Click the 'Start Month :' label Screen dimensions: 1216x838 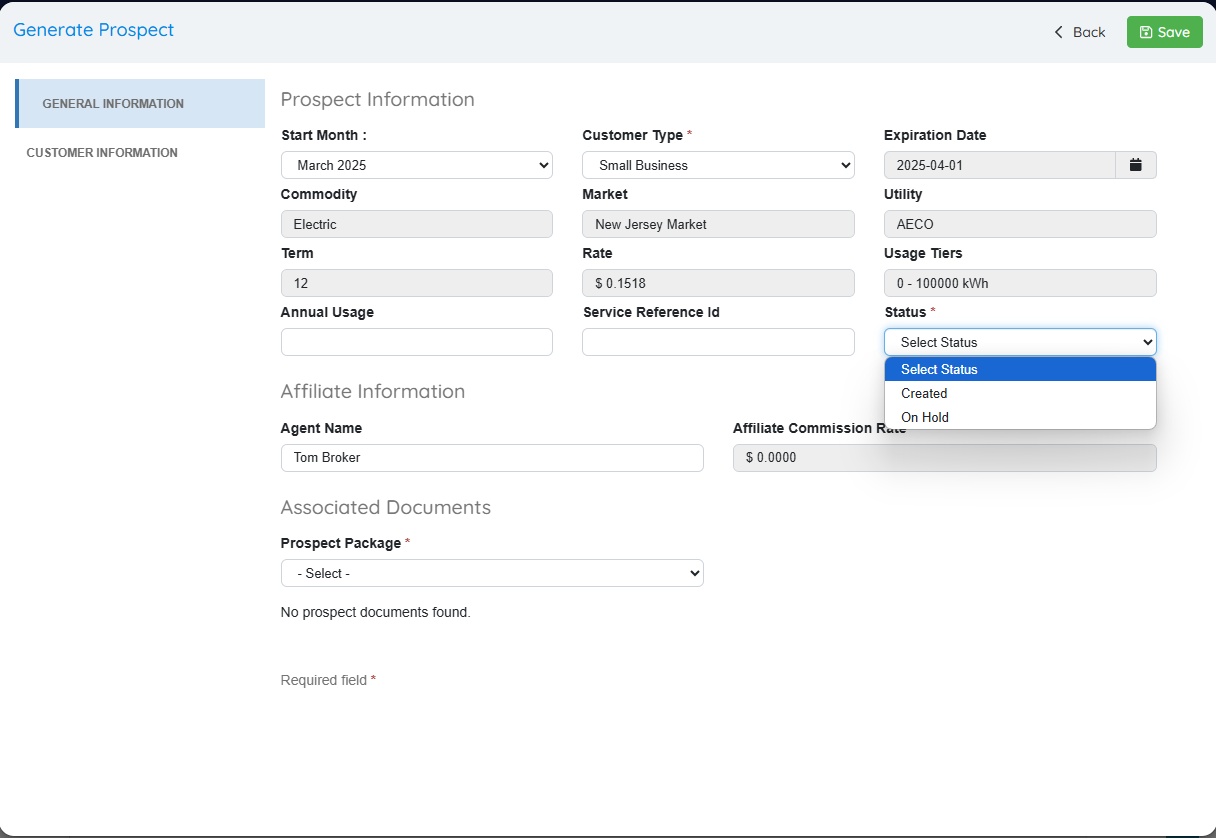tap(324, 135)
